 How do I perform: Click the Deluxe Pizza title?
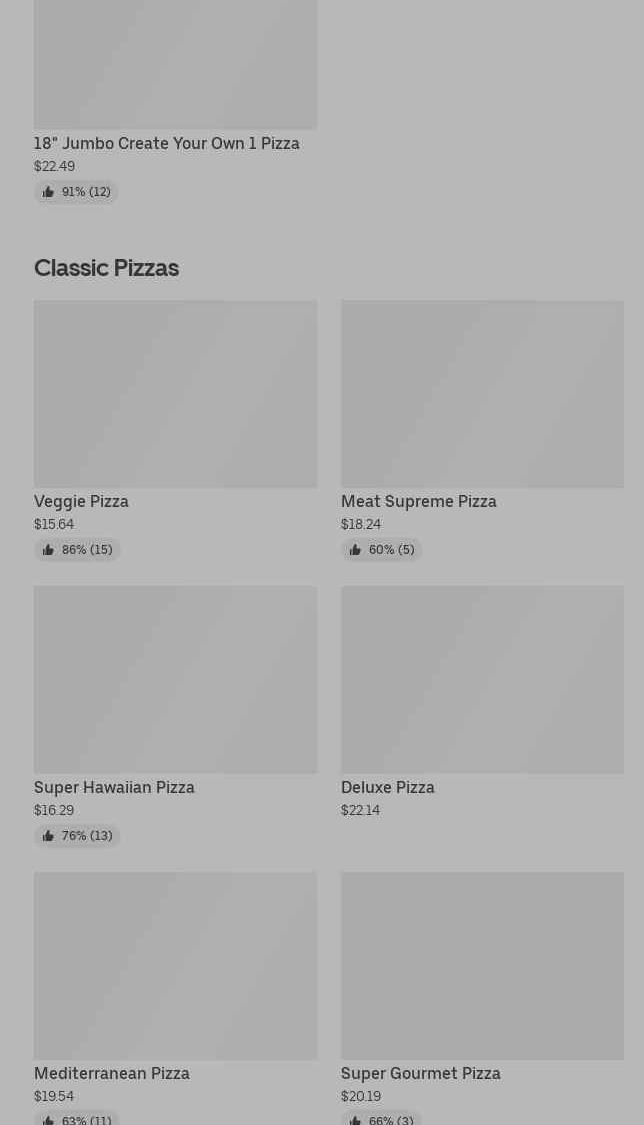[x=387, y=787]
